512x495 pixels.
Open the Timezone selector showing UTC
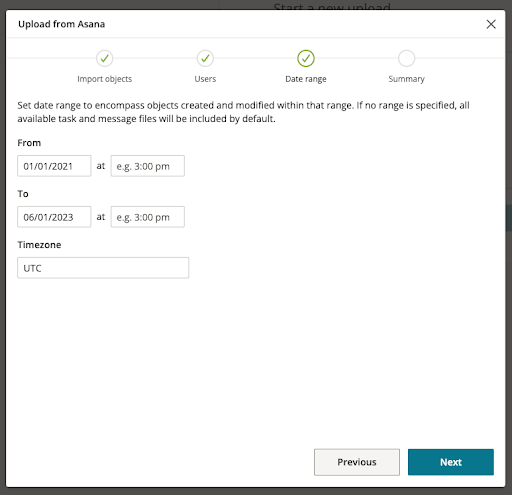coord(103,268)
